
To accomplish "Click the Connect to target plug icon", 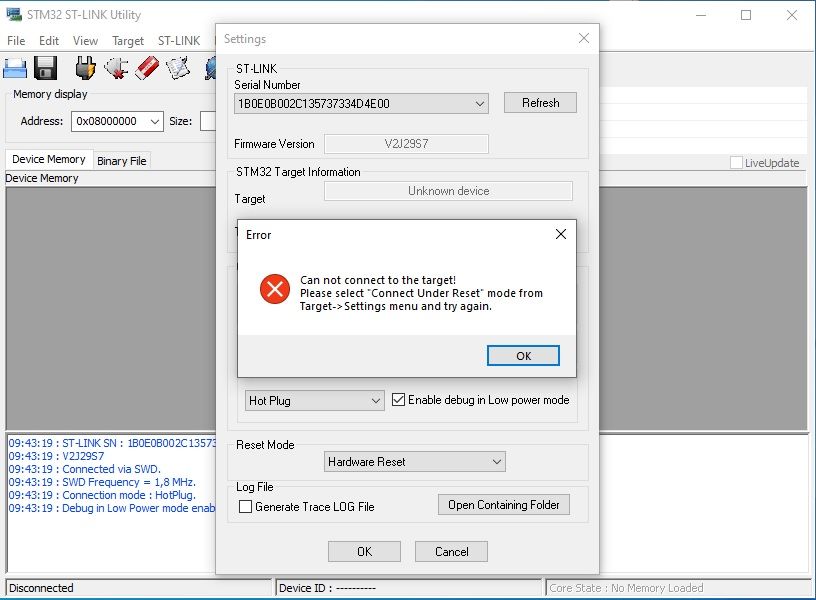I will coord(85,68).
